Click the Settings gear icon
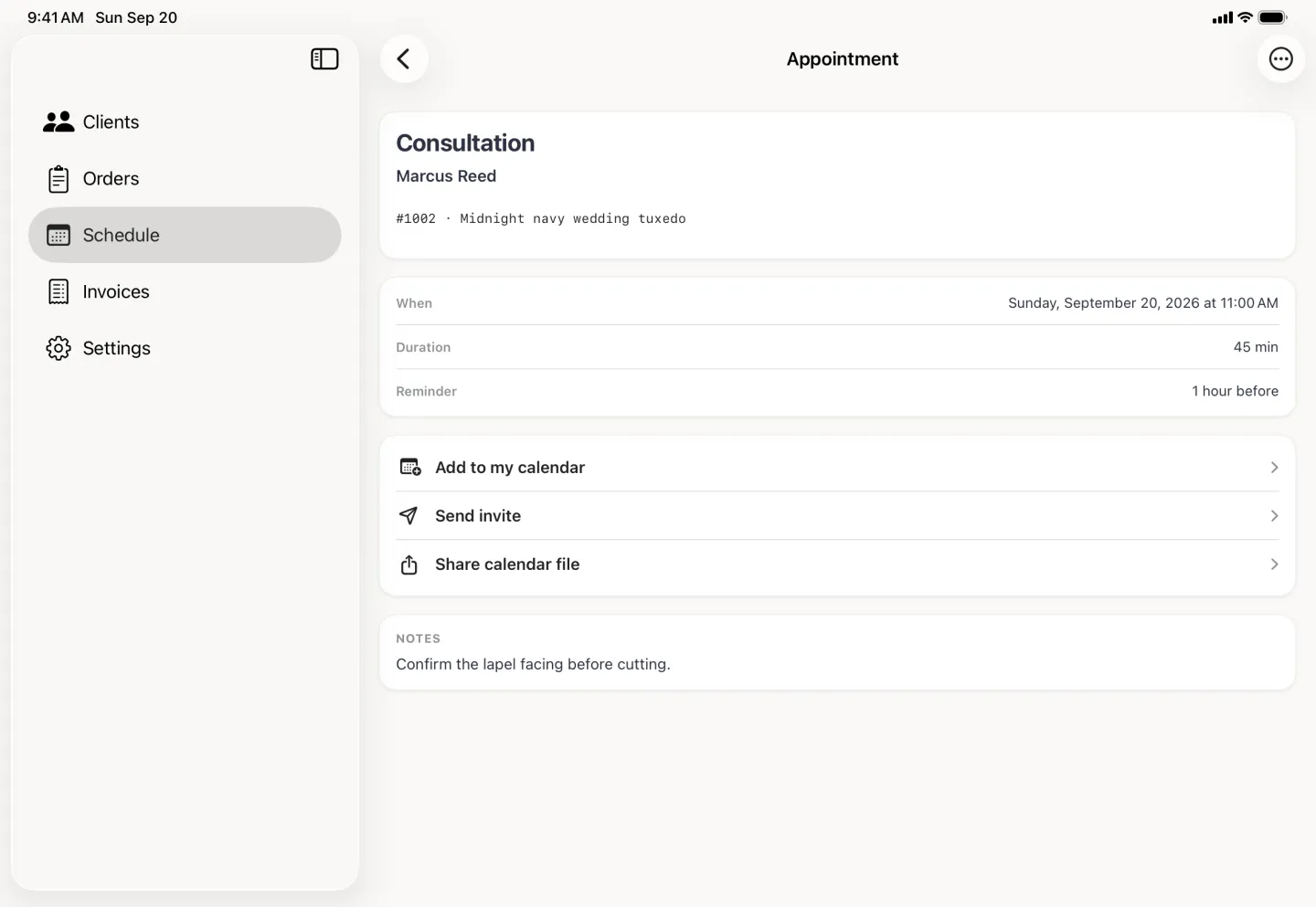 (x=58, y=349)
